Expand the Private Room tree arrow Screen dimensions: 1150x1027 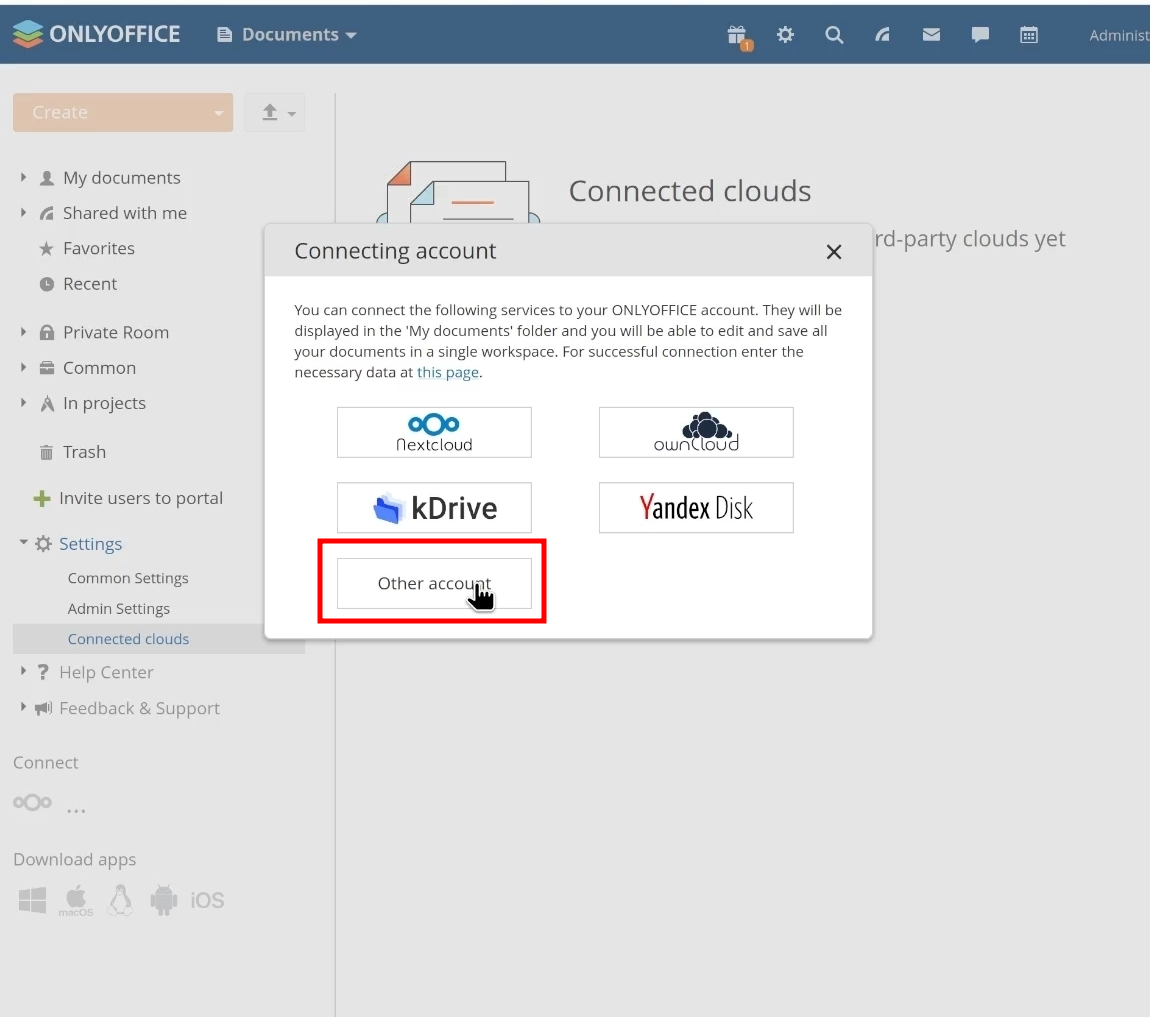23,332
